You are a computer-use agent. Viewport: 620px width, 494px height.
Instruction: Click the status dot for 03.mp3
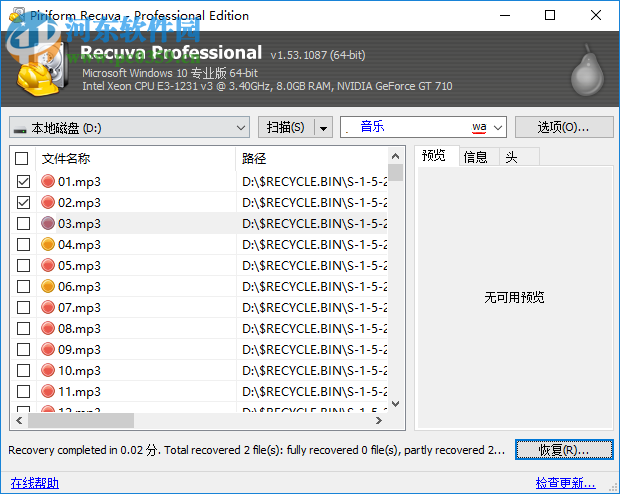(x=48, y=223)
